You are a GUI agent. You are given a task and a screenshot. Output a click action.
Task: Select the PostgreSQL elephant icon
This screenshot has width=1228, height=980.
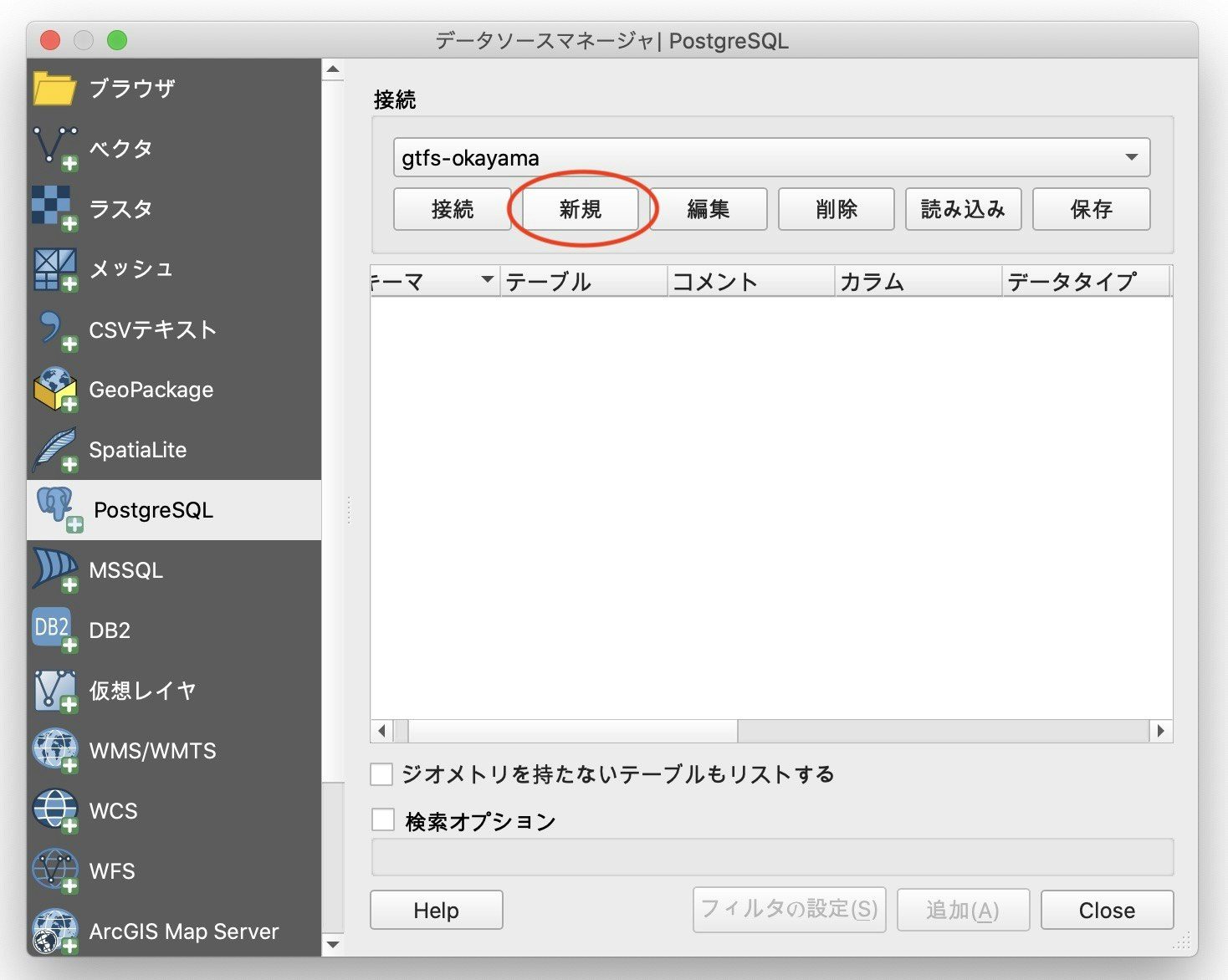[x=59, y=510]
